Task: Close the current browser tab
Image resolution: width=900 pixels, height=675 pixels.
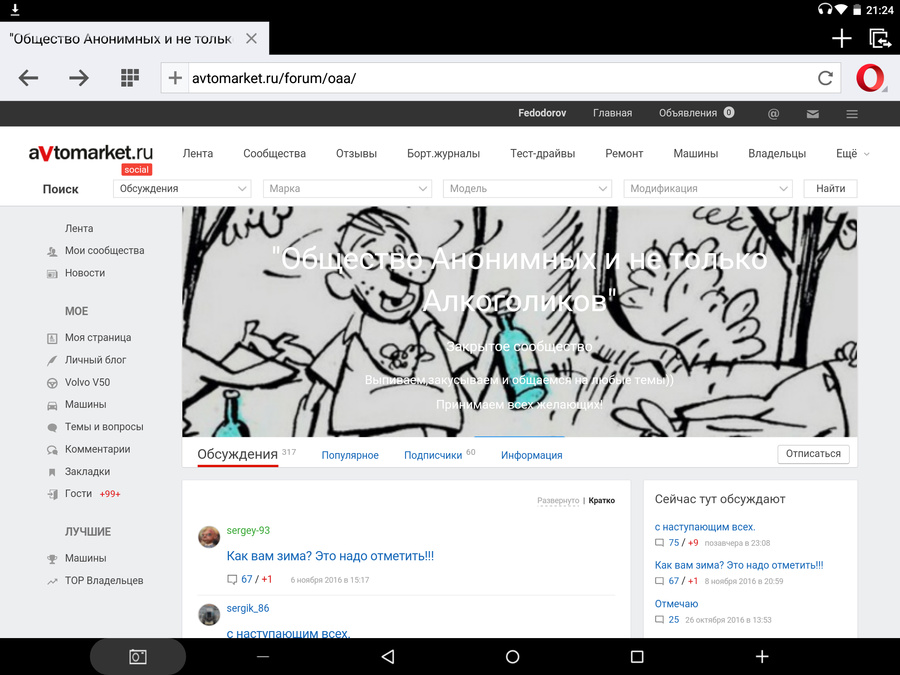Action: [251, 38]
